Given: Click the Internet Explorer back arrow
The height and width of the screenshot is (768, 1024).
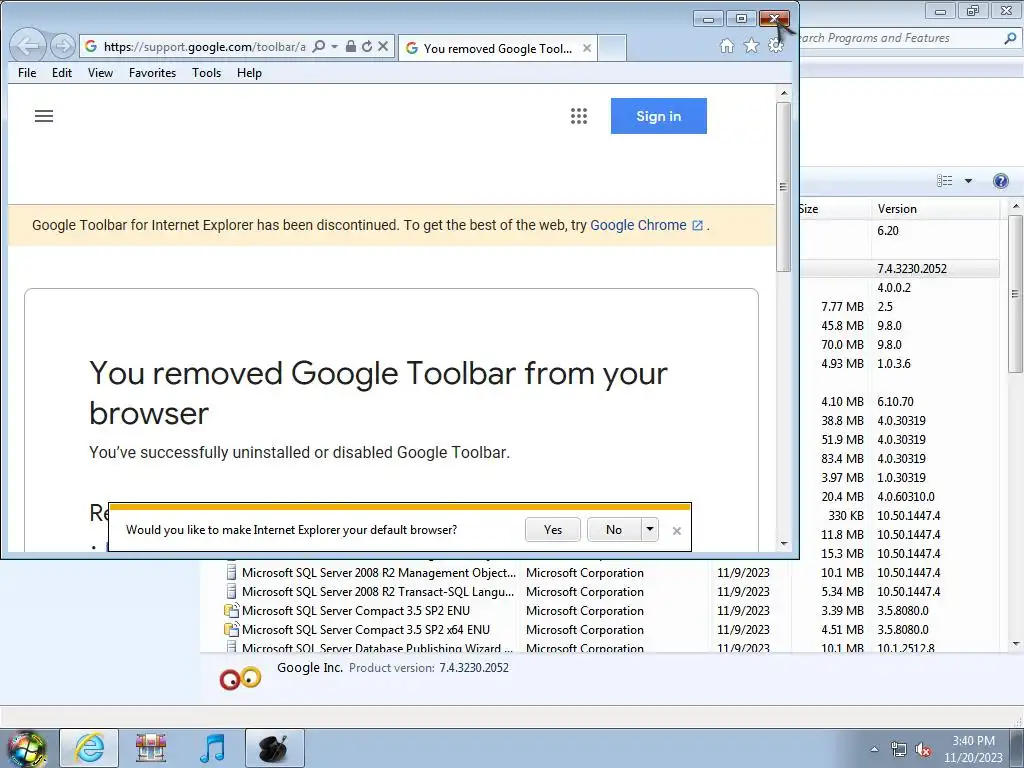Looking at the screenshot, I should click(27, 46).
